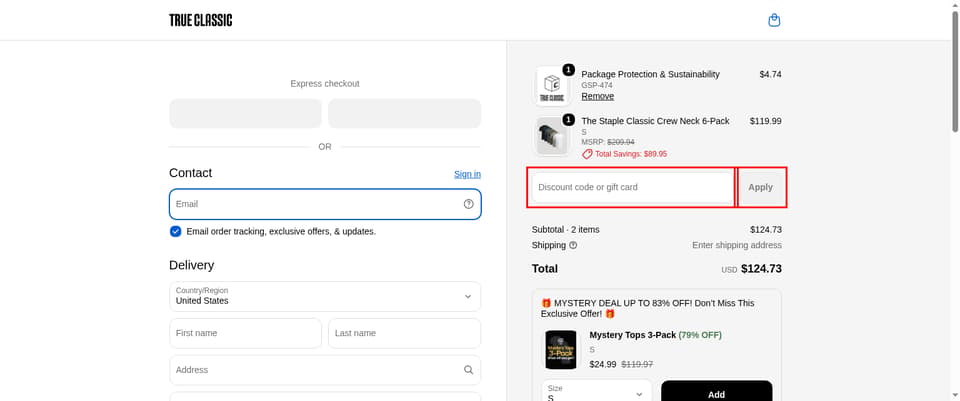Open Staple Classic Crew Neck 6-Pack thumbnail
Screen dimensions: 960x401
[552, 136]
